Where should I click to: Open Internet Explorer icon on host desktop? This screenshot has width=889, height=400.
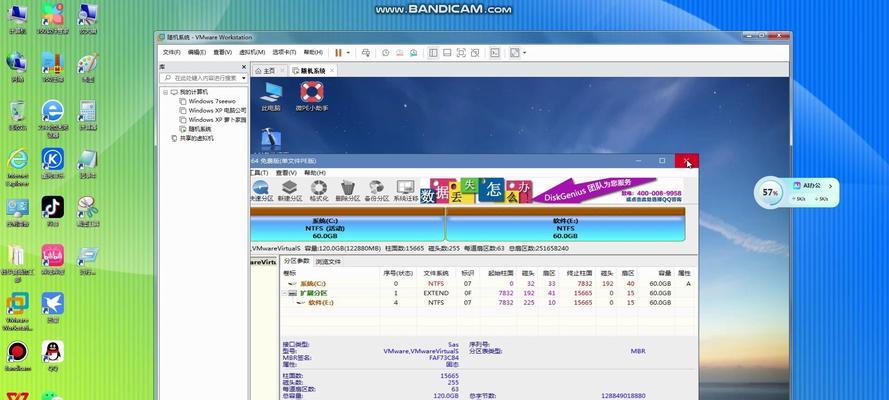click(x=18, y=167)
